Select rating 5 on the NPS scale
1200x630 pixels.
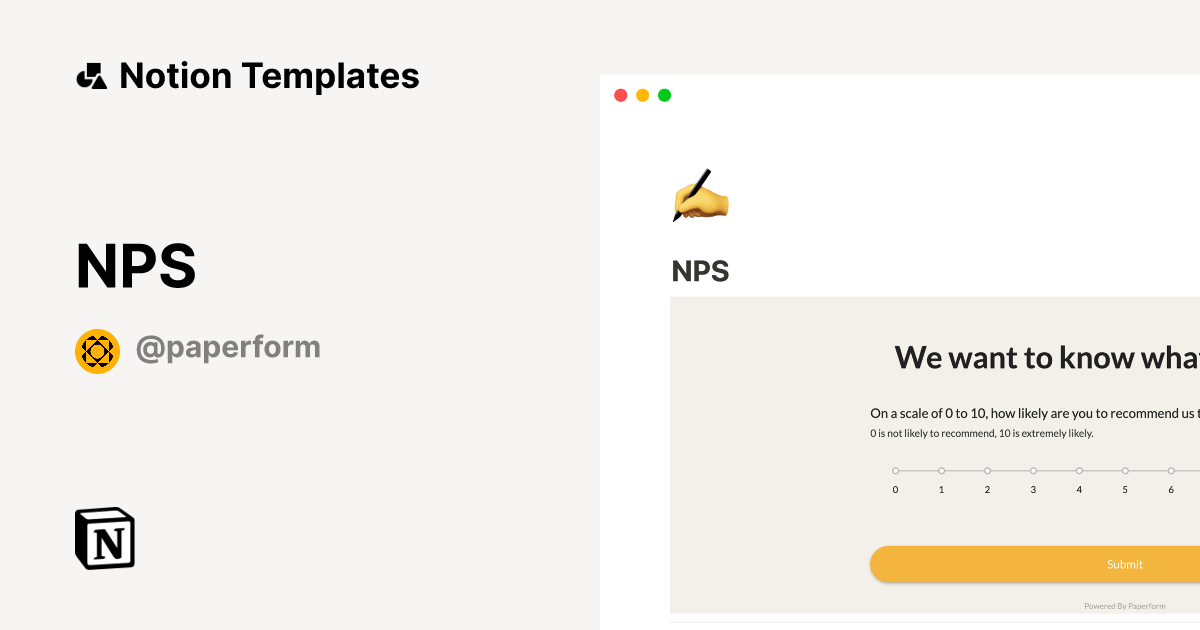1125,470
